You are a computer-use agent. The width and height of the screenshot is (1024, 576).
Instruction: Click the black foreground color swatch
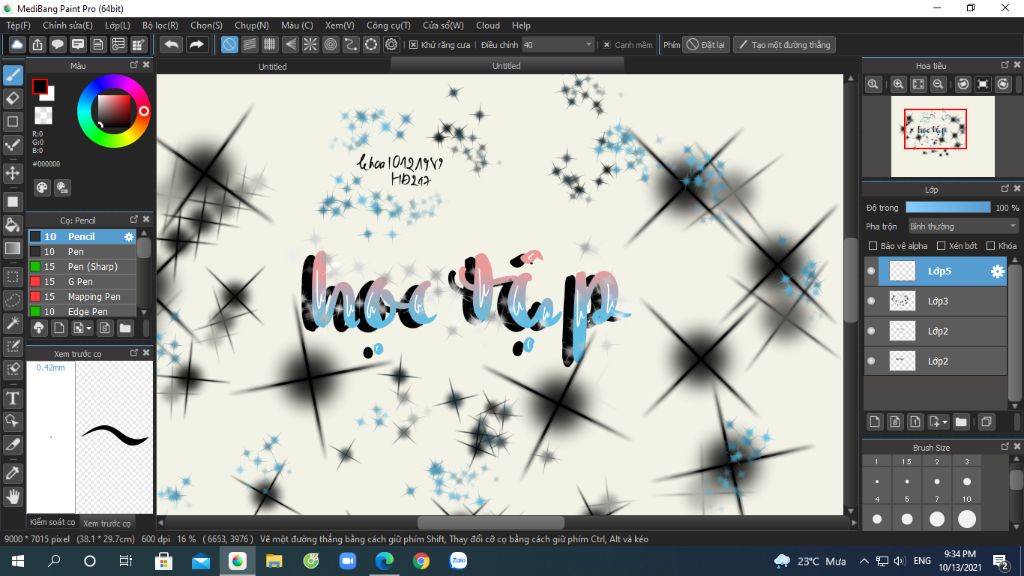(x=39, y=86)
